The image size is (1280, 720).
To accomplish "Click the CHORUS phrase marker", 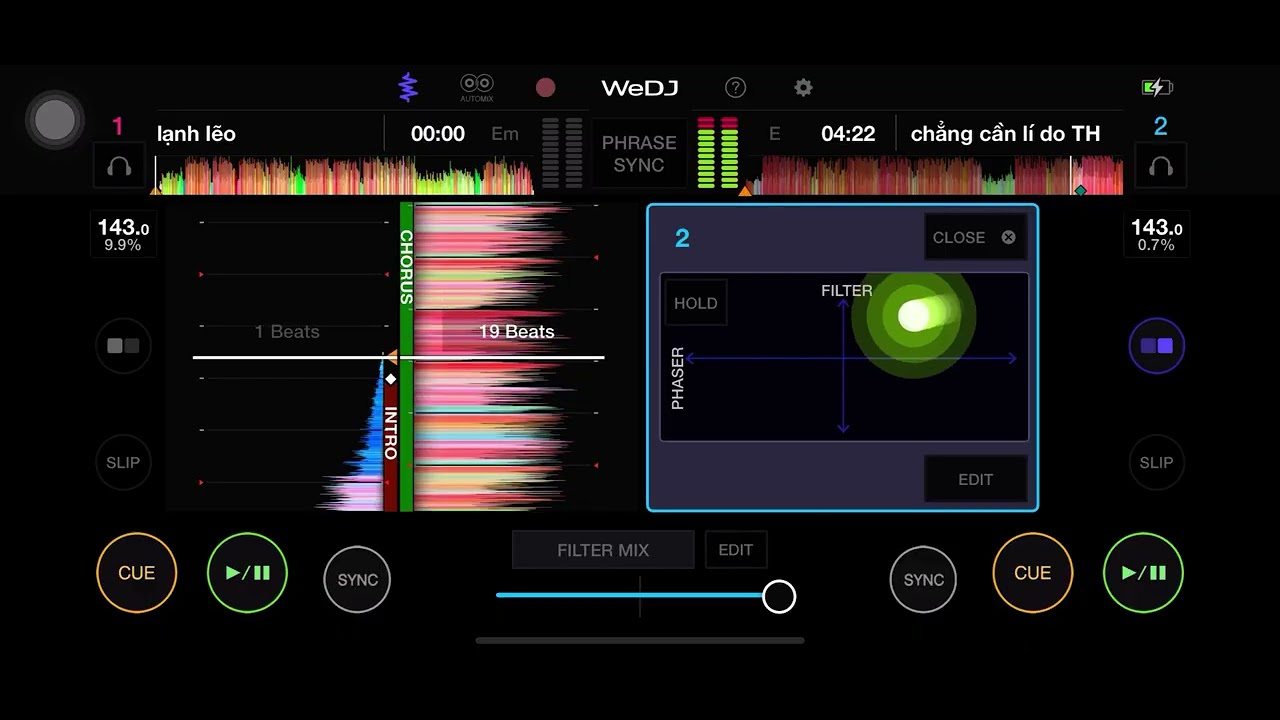I will [406, 267].
